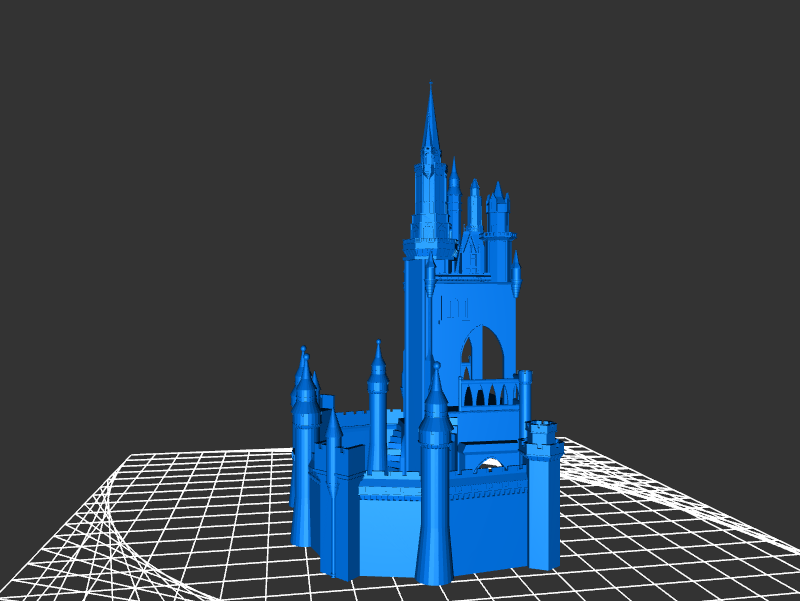Select the middle-left slender turret with spire

point(378,400)
